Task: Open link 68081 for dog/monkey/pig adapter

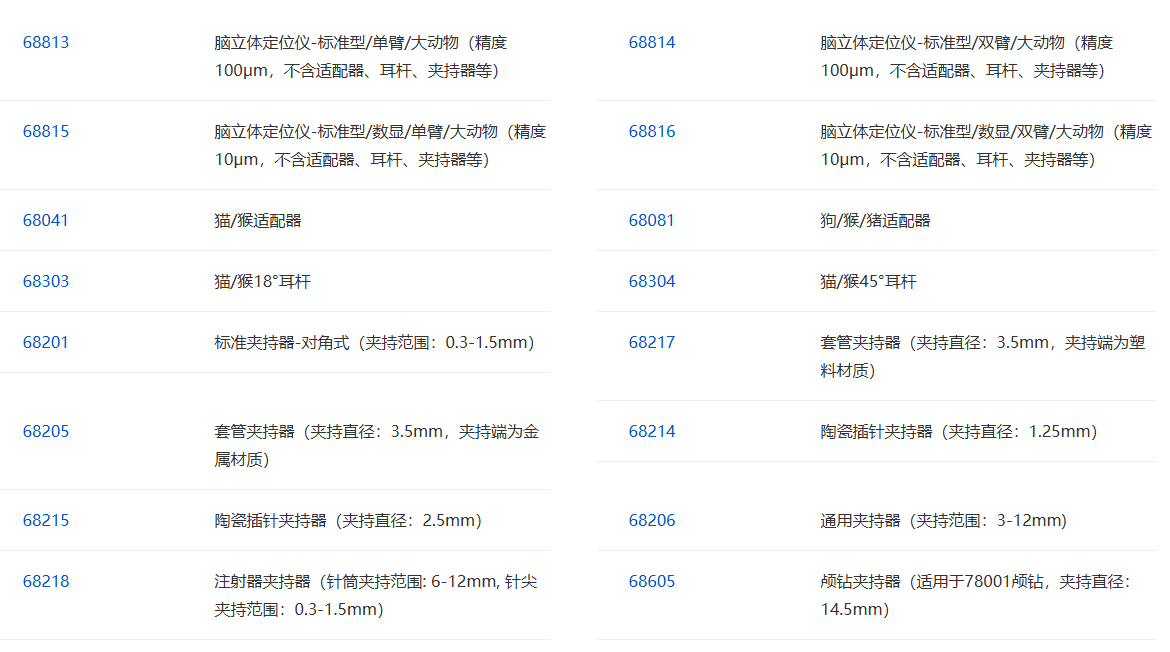Action: click(x=650, y=220)
